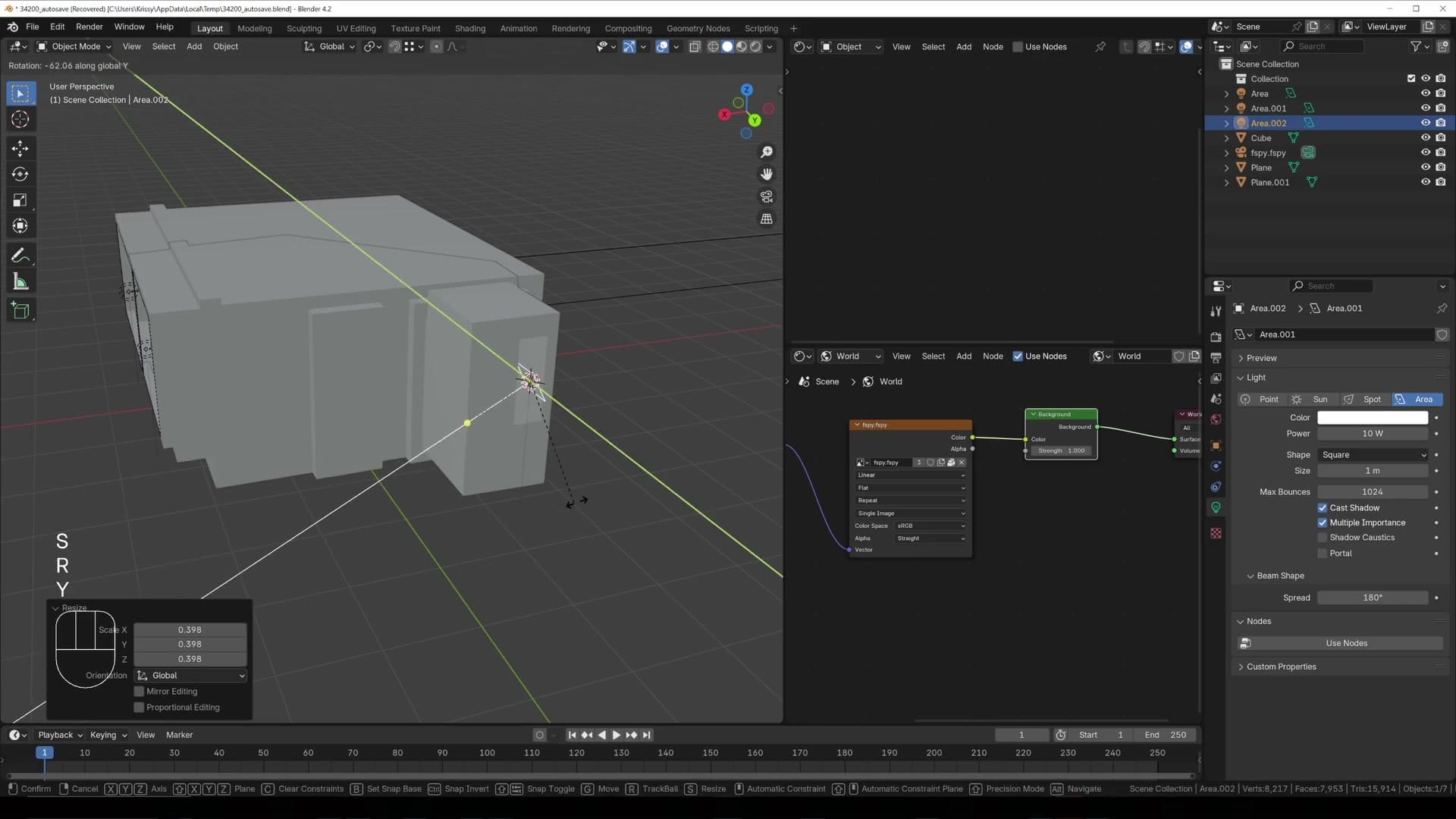Open the Output properties tab icon
This screenshot has width=1456, height=819.
click(1216, 357)
